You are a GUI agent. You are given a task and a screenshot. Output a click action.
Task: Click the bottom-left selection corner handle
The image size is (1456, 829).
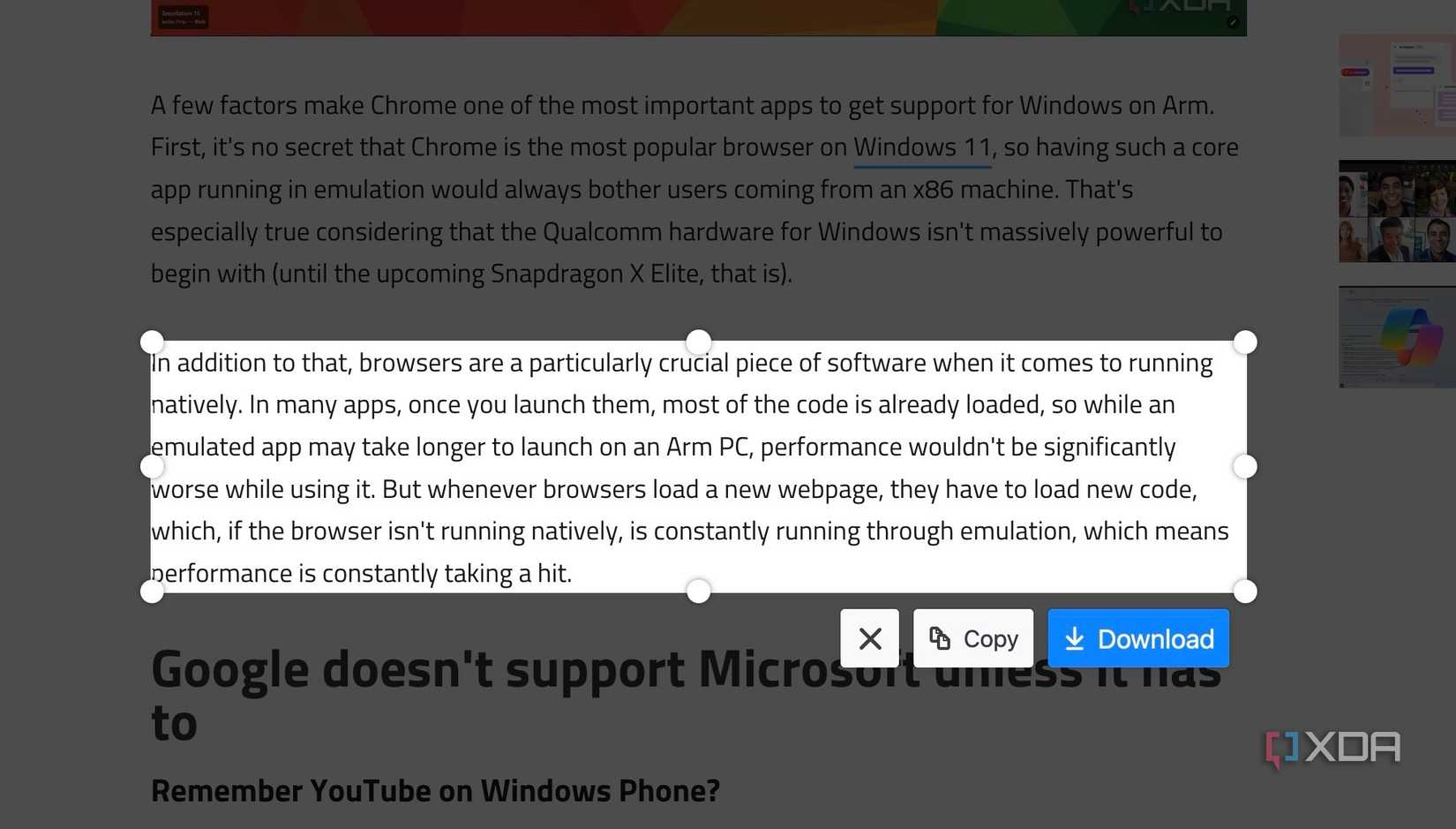tap(152, 592)
